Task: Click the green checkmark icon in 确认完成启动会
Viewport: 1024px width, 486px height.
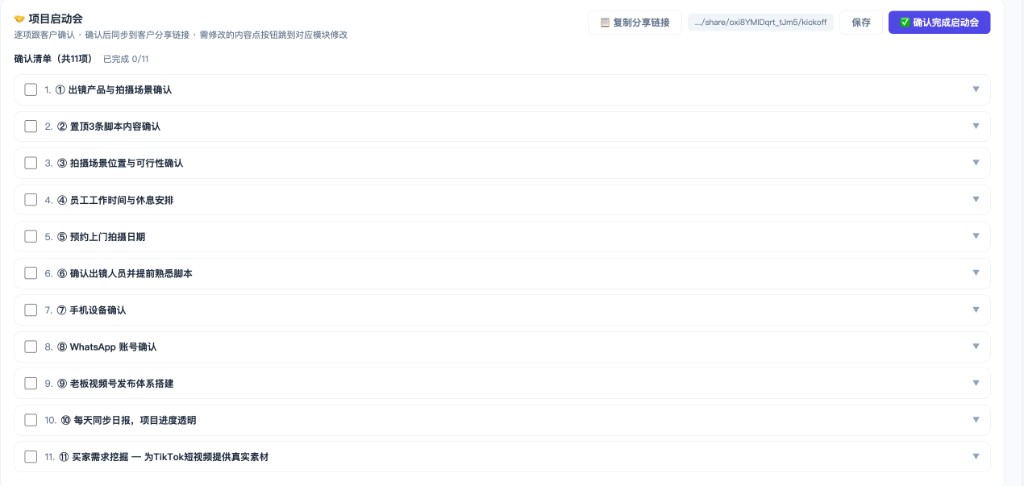Action: coord(905,22)
